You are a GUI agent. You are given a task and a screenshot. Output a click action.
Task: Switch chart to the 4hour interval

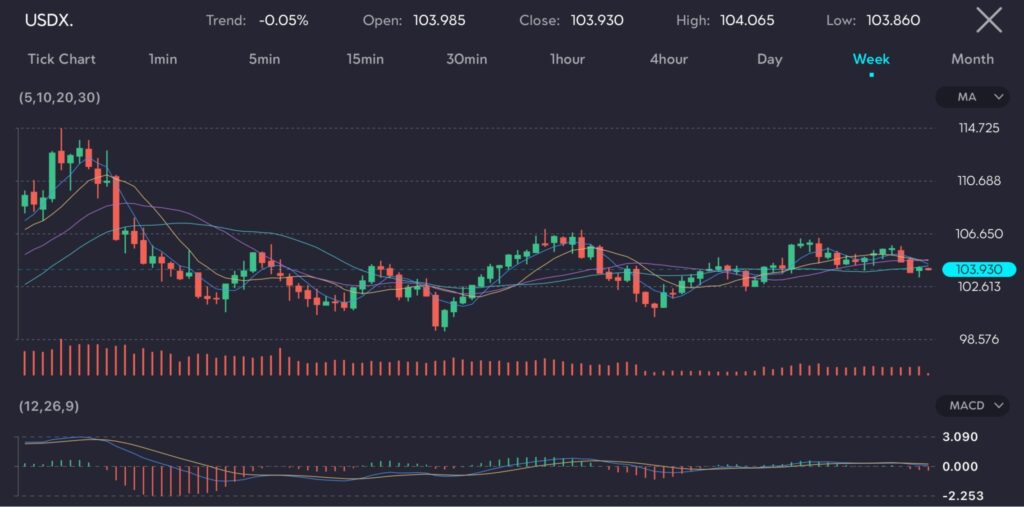[x=668, y=59]
